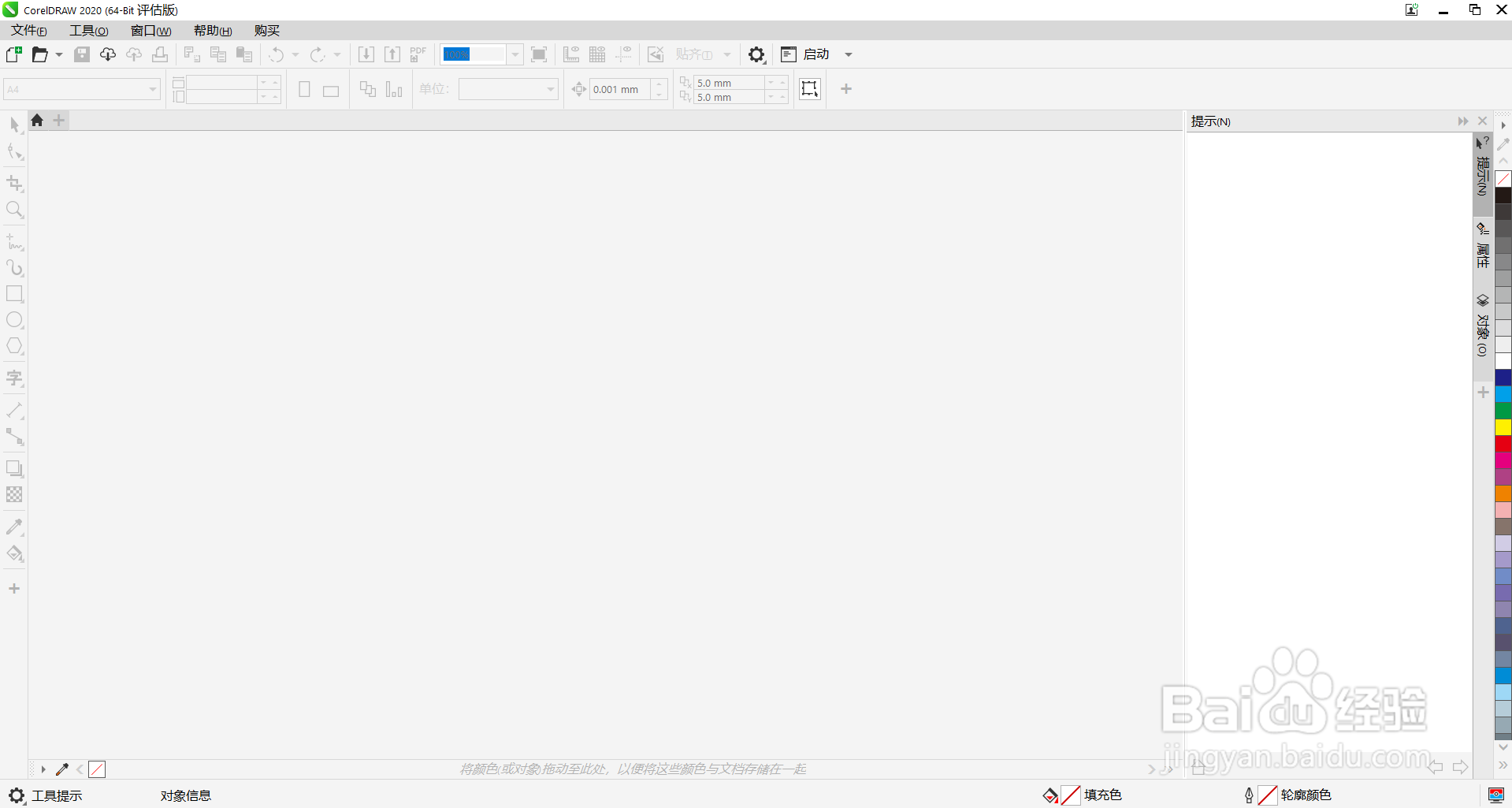Viewport: 1512px width, 808px height.
Task: Click the plus quick customize on property bar
Action: (x=846, y=89)
